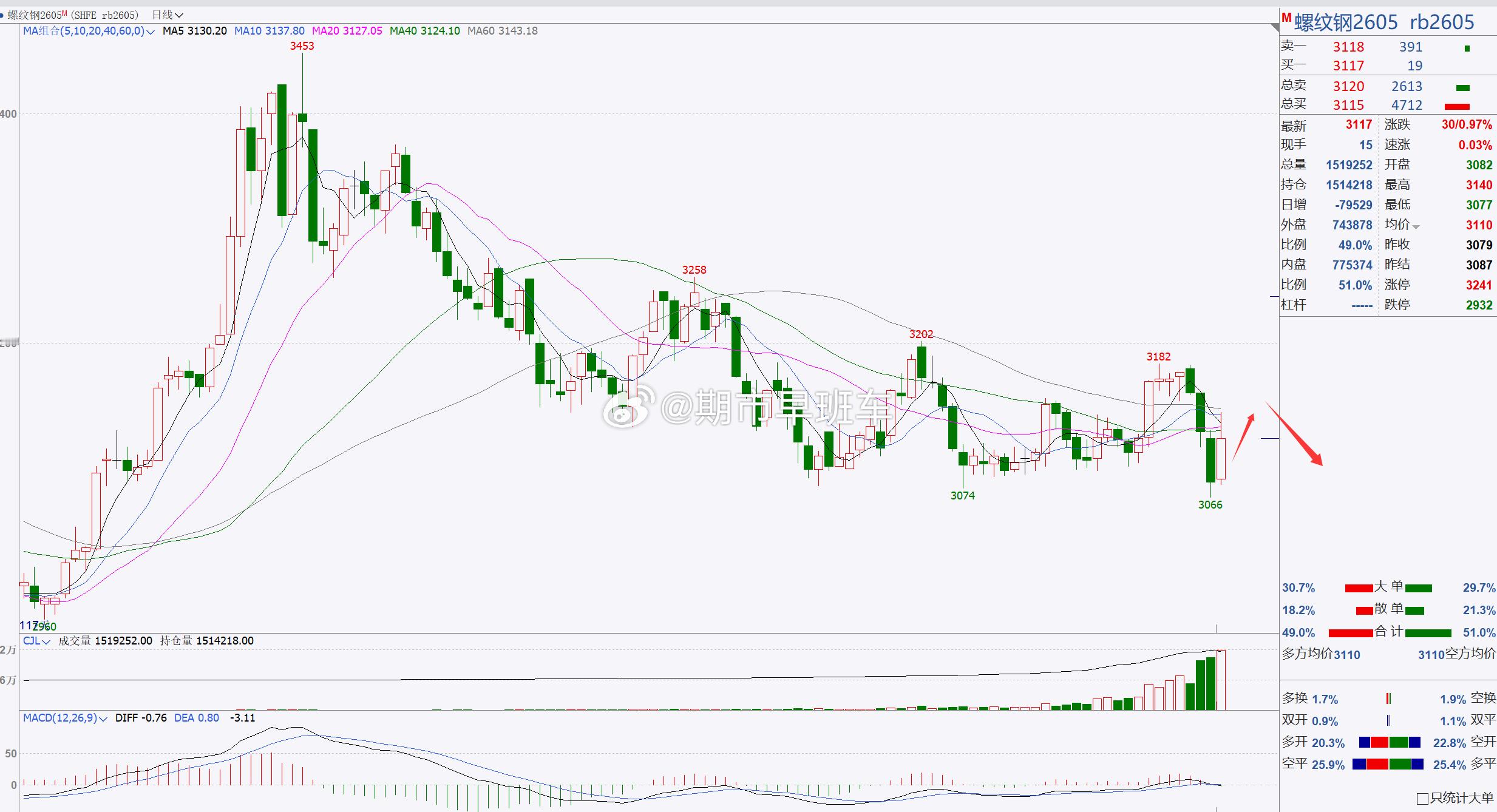Screen dimensions: 1497x812
Task: Click the red M icon beside 螺纹钢2605 title
Action: pyautogui.click(x=1286, y=18)
